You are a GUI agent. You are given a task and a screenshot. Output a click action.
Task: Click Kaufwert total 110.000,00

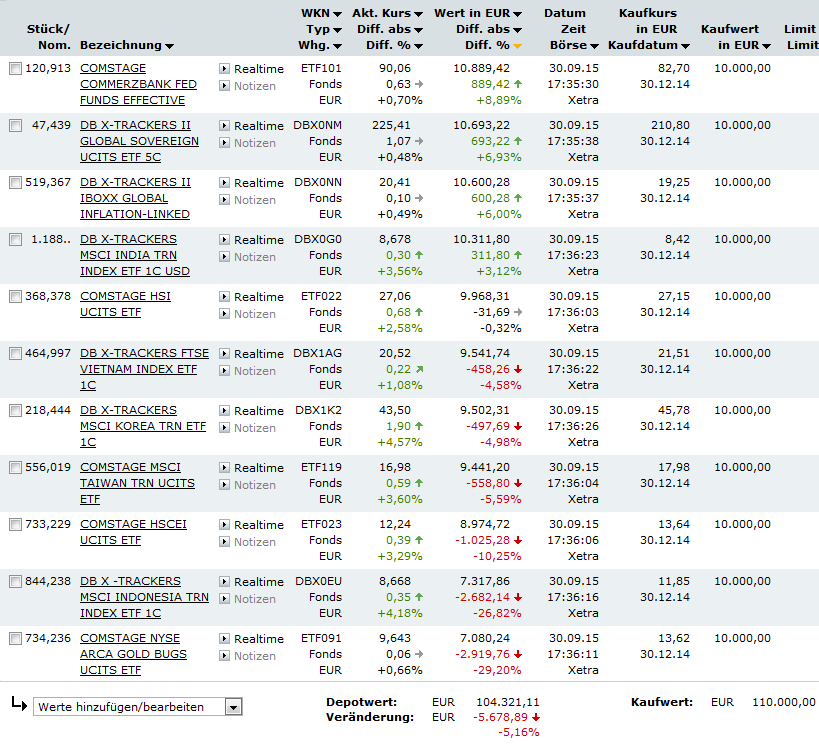point(783,702)
